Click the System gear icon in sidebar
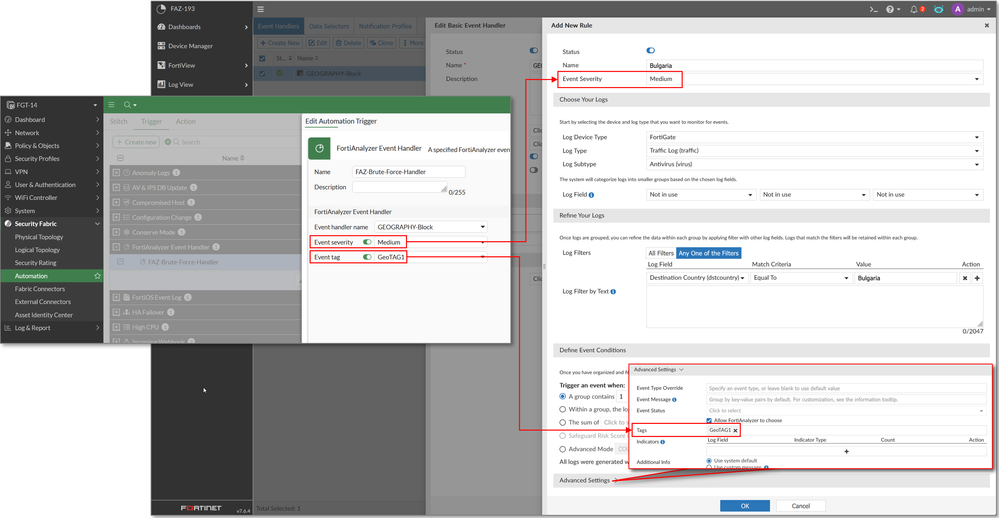The height and width of the screenshot is (518, 999). click(x=8, y=211)
